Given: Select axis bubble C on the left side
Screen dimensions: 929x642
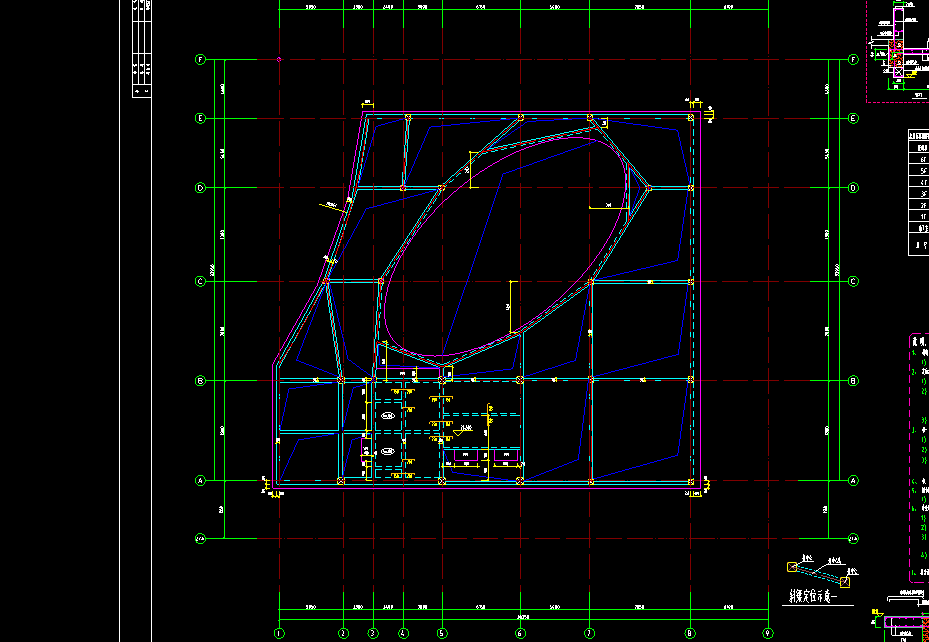Looking at the screenshot, I should (200, 281).
